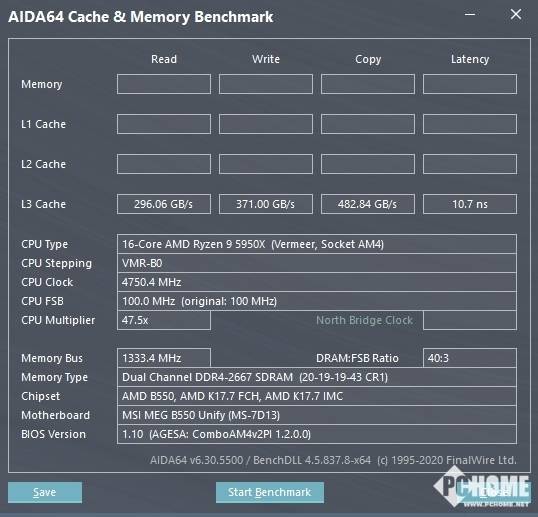Click the L2 Cache Write field

(x=266, y=164)
